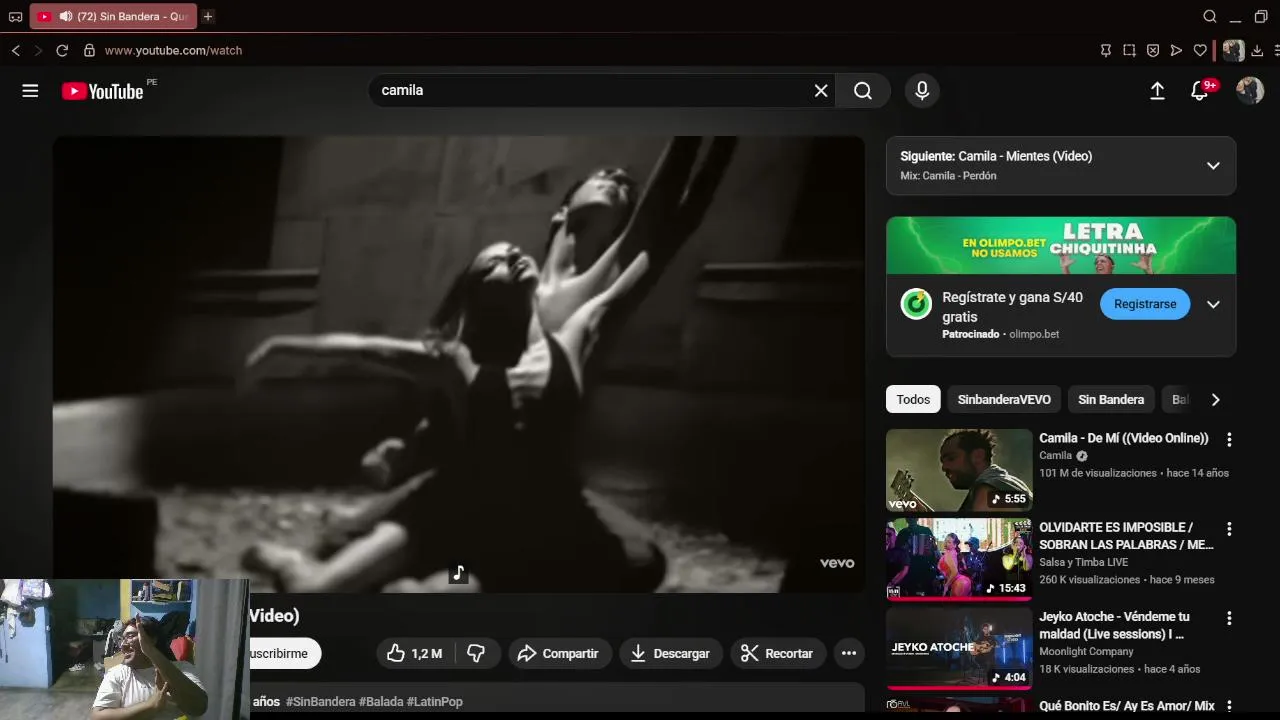
Task: Click the Compartir share button
Action: tap(558, 653)
